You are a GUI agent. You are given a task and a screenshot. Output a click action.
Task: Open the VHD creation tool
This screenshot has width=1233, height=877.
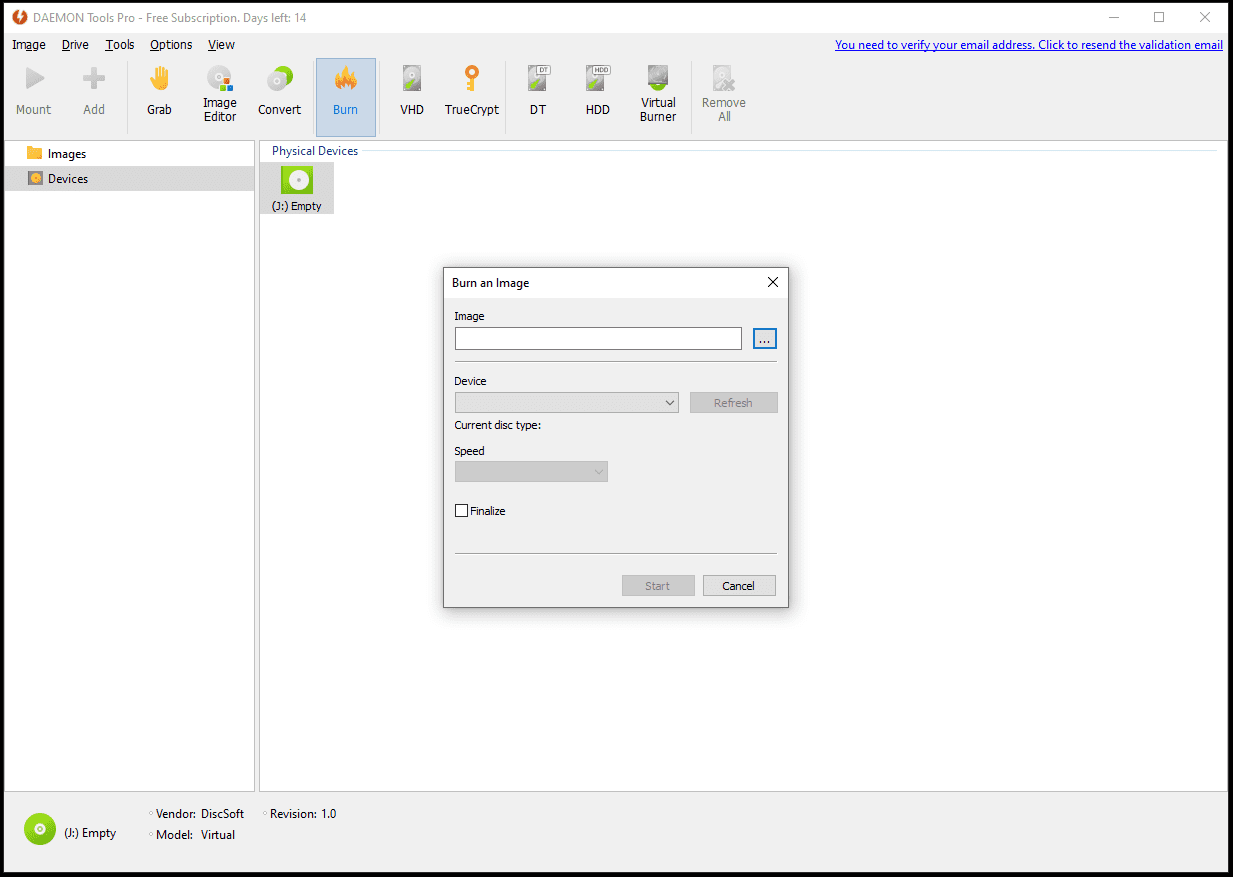pyautogui.click(x=412, y=92)
